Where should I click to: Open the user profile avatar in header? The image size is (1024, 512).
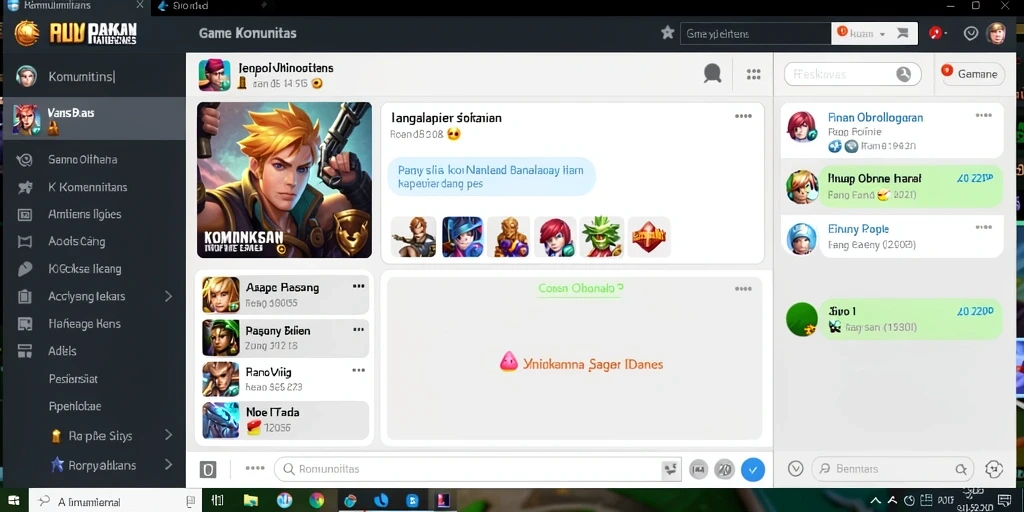click(x=996, y=33)
